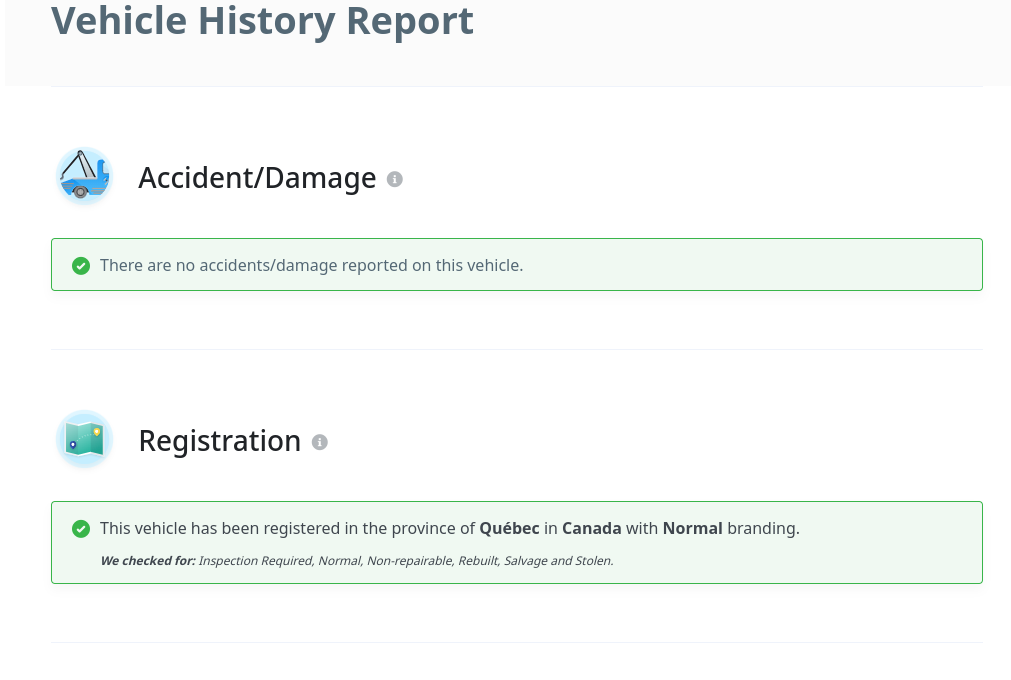Click the bold Québec province name
The height and width of the screenshot is (680, 1011).
509,528
